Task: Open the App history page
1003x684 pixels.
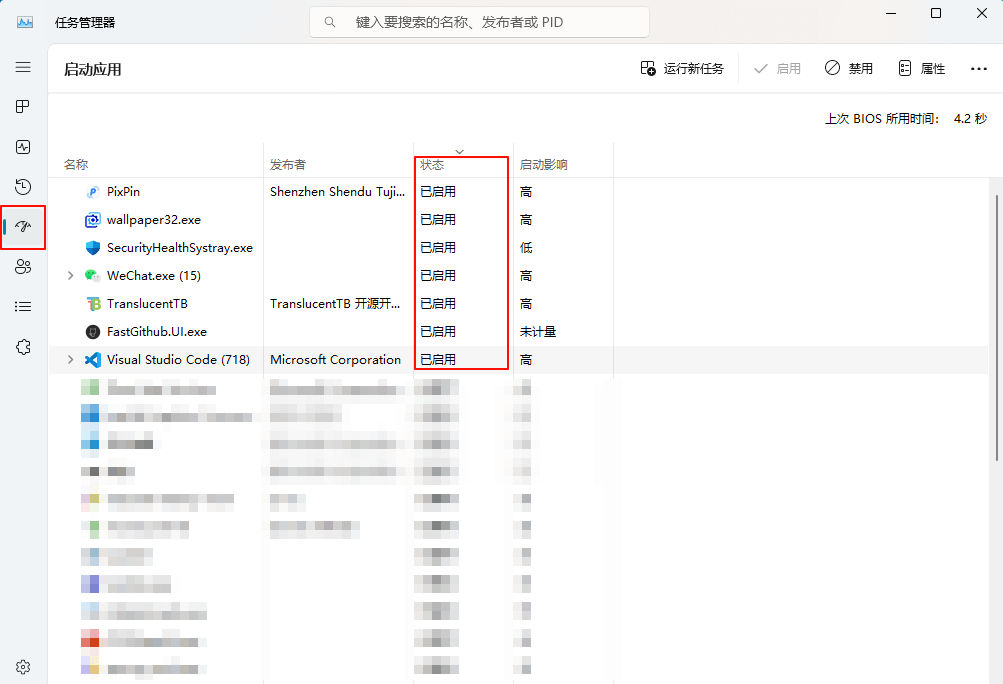Action: [23, 186]
